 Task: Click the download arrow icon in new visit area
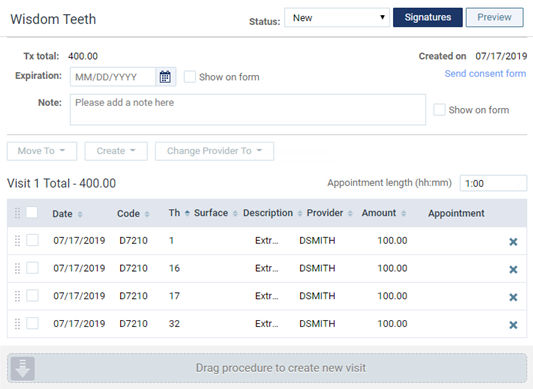pos(23,369)
